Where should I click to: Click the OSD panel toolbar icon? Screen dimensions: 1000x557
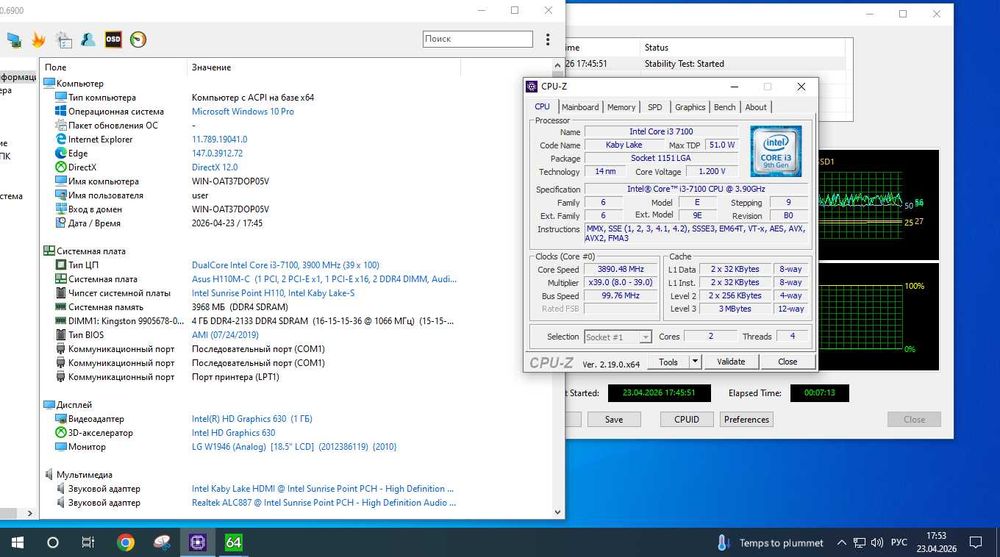click(113, 40)
